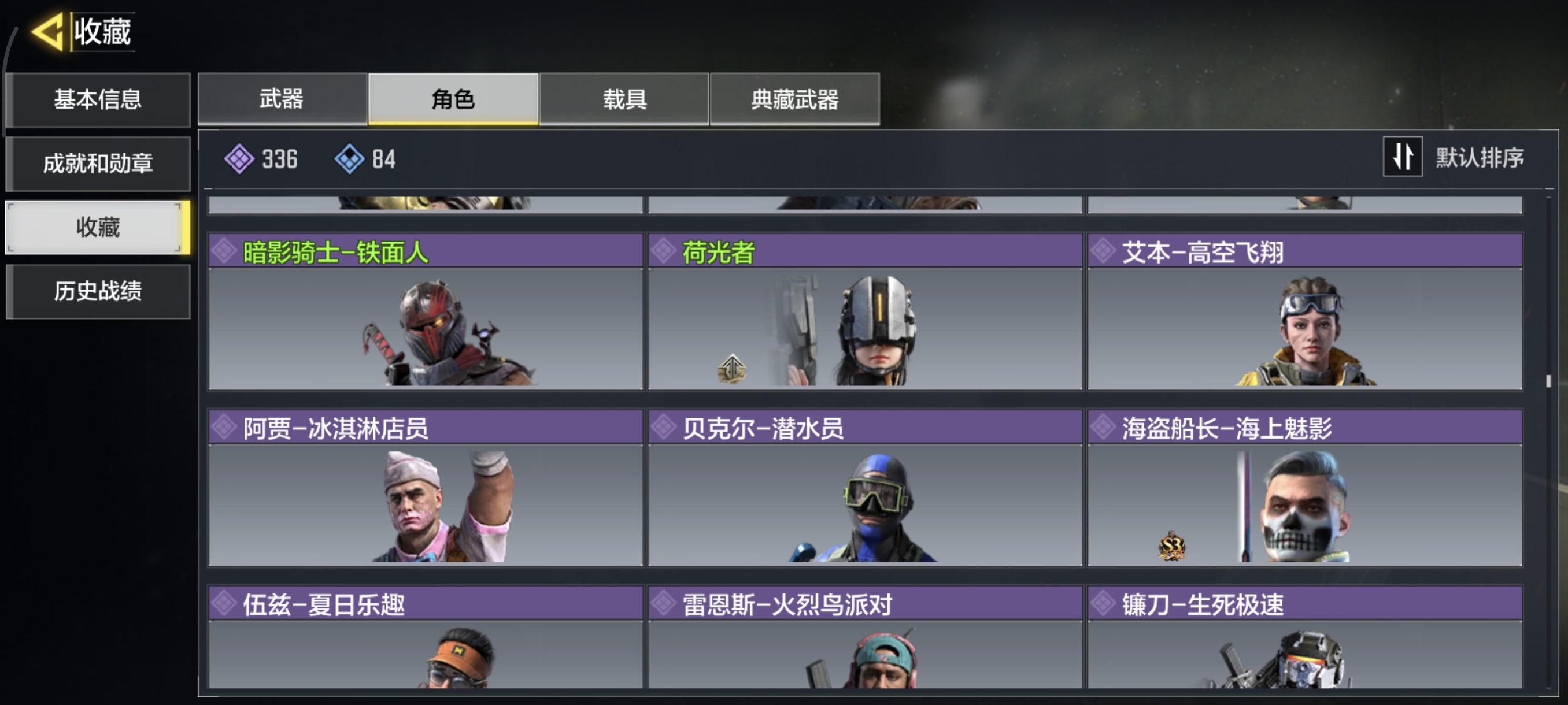Viewport: 1568px width, 705px height.
Task: Click the vertical scrollbar handle at right
Action: pyautogui.click(x=1548, y=381)
